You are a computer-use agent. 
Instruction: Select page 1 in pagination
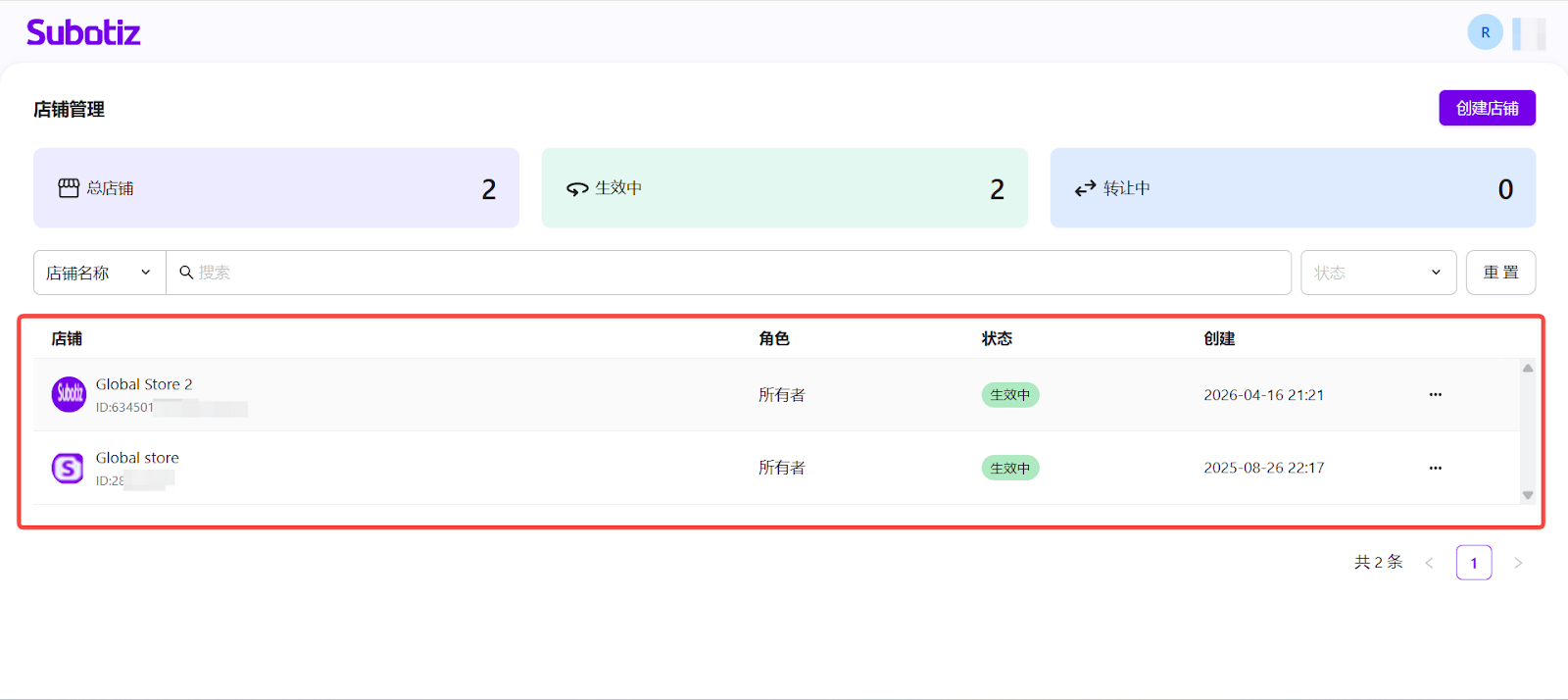tap(1473, 563)
